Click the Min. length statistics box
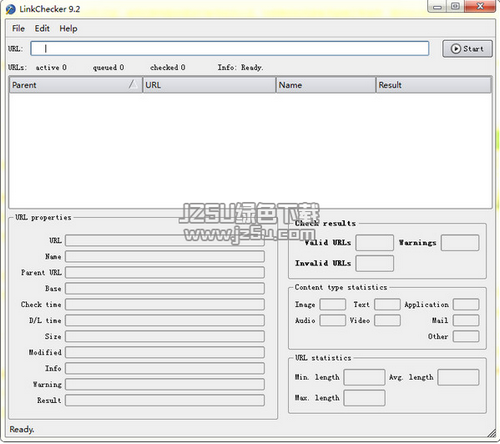500x444 pixels. point(364,377)
